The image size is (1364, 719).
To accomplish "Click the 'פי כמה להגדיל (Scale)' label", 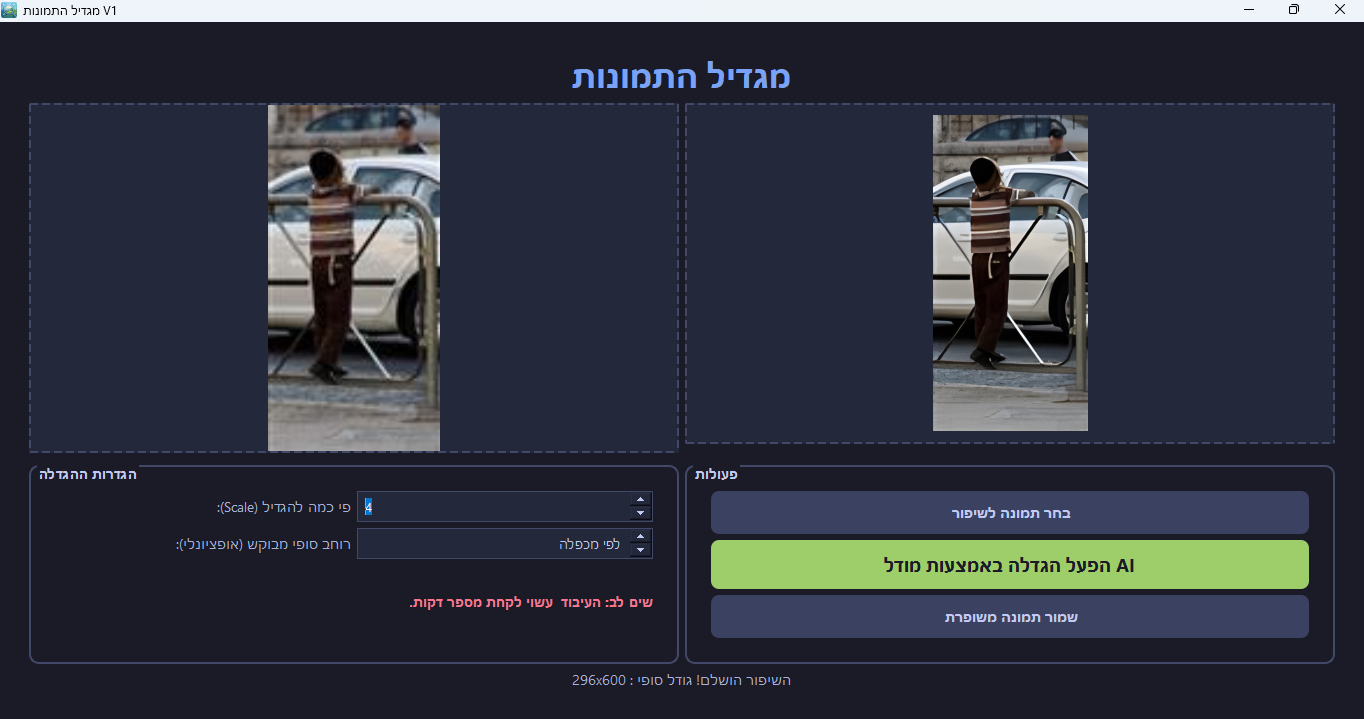I will (x=283, y=507).
